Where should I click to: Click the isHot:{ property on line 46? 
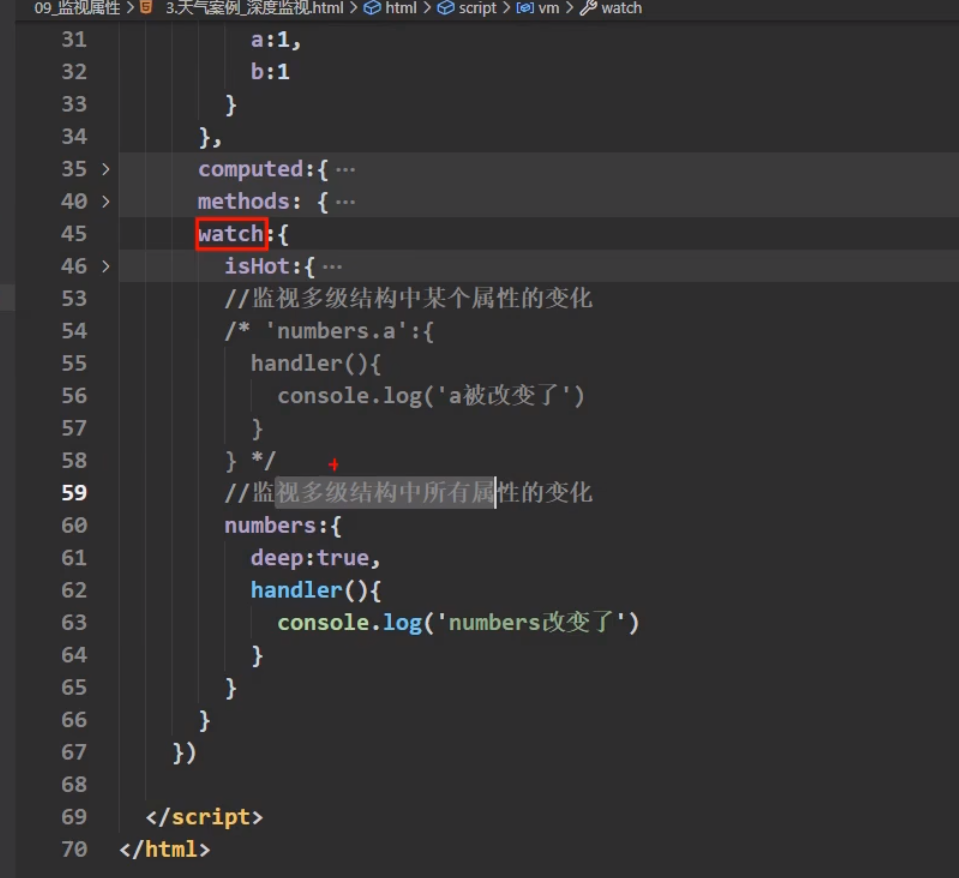270,266
